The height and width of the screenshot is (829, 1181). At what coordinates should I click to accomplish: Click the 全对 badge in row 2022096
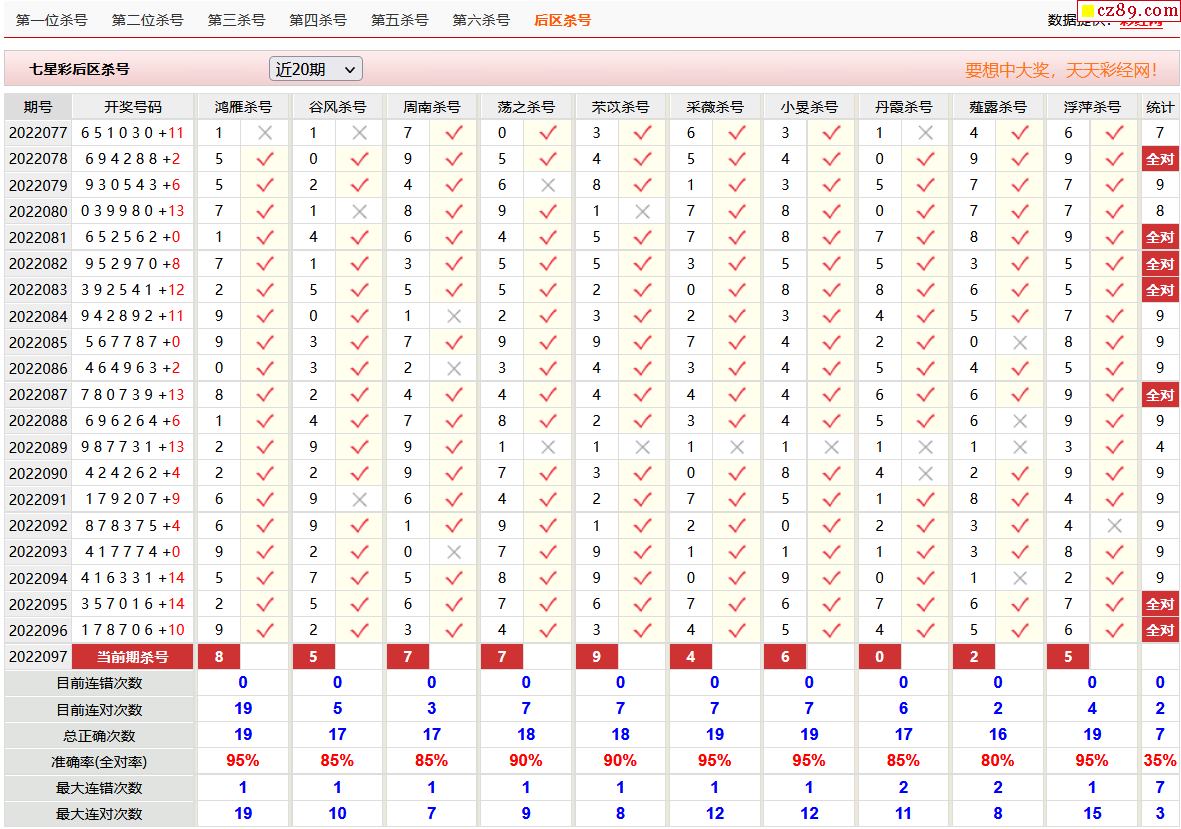[1160, 631]
